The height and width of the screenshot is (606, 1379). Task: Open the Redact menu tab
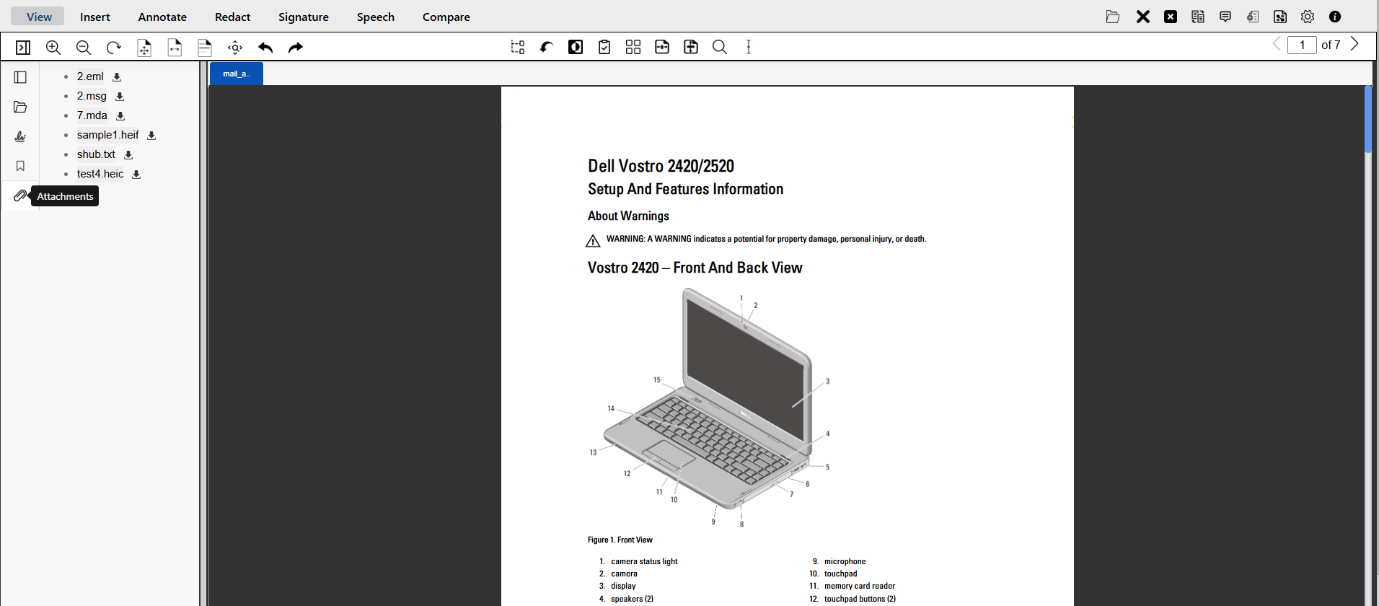point(233,17)
